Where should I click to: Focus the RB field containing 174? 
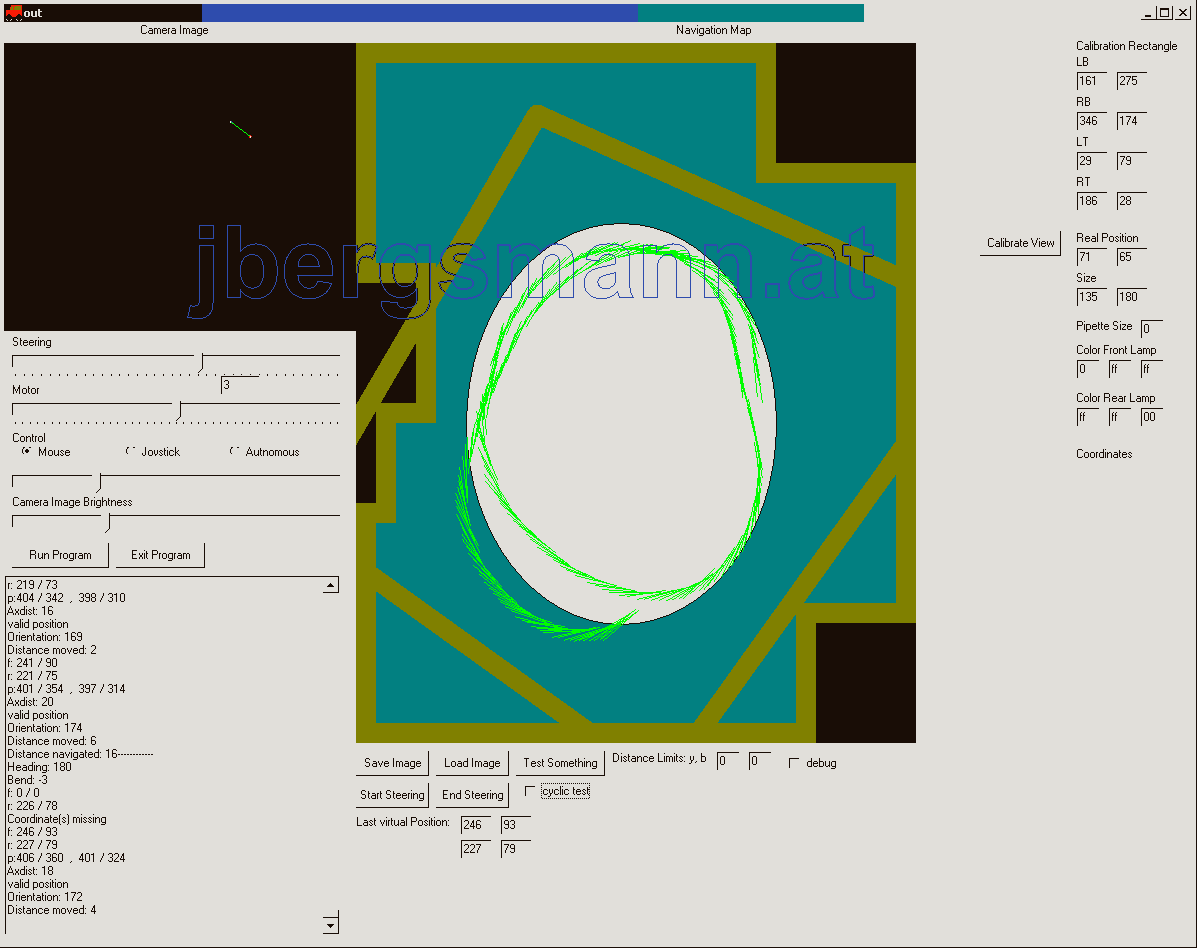pyautogui.click(x=1131, y=121)
